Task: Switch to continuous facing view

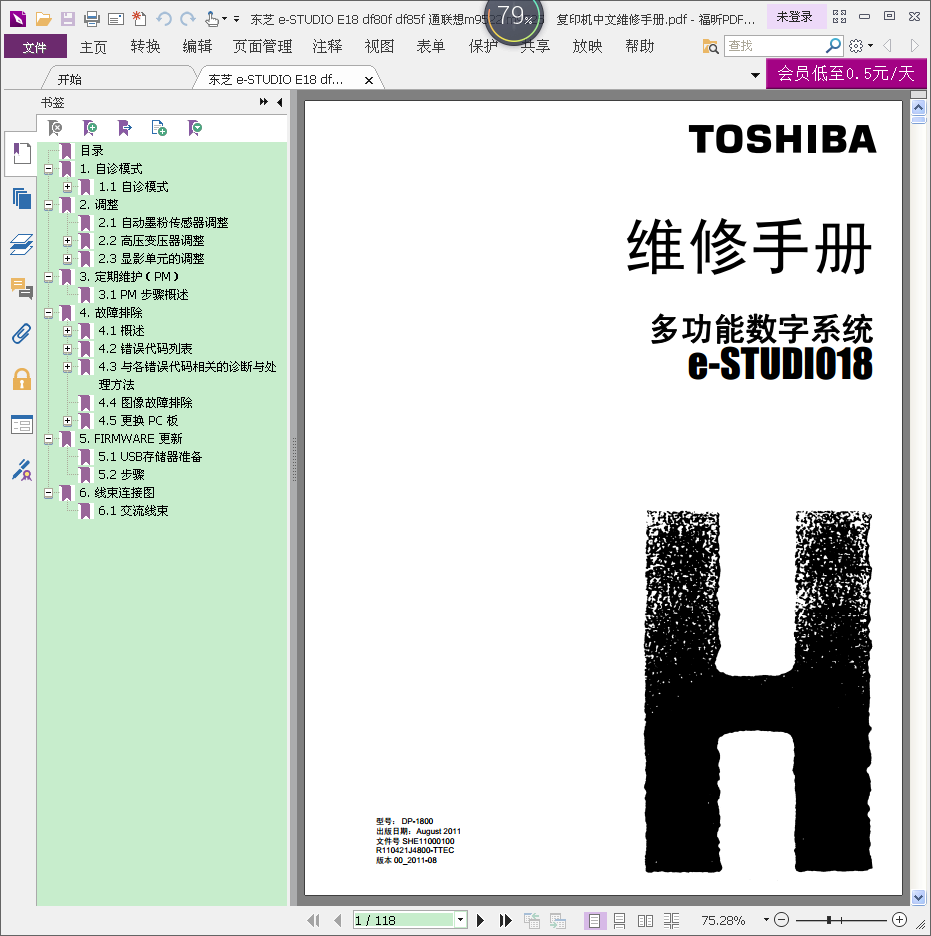Action: point(671,920)
